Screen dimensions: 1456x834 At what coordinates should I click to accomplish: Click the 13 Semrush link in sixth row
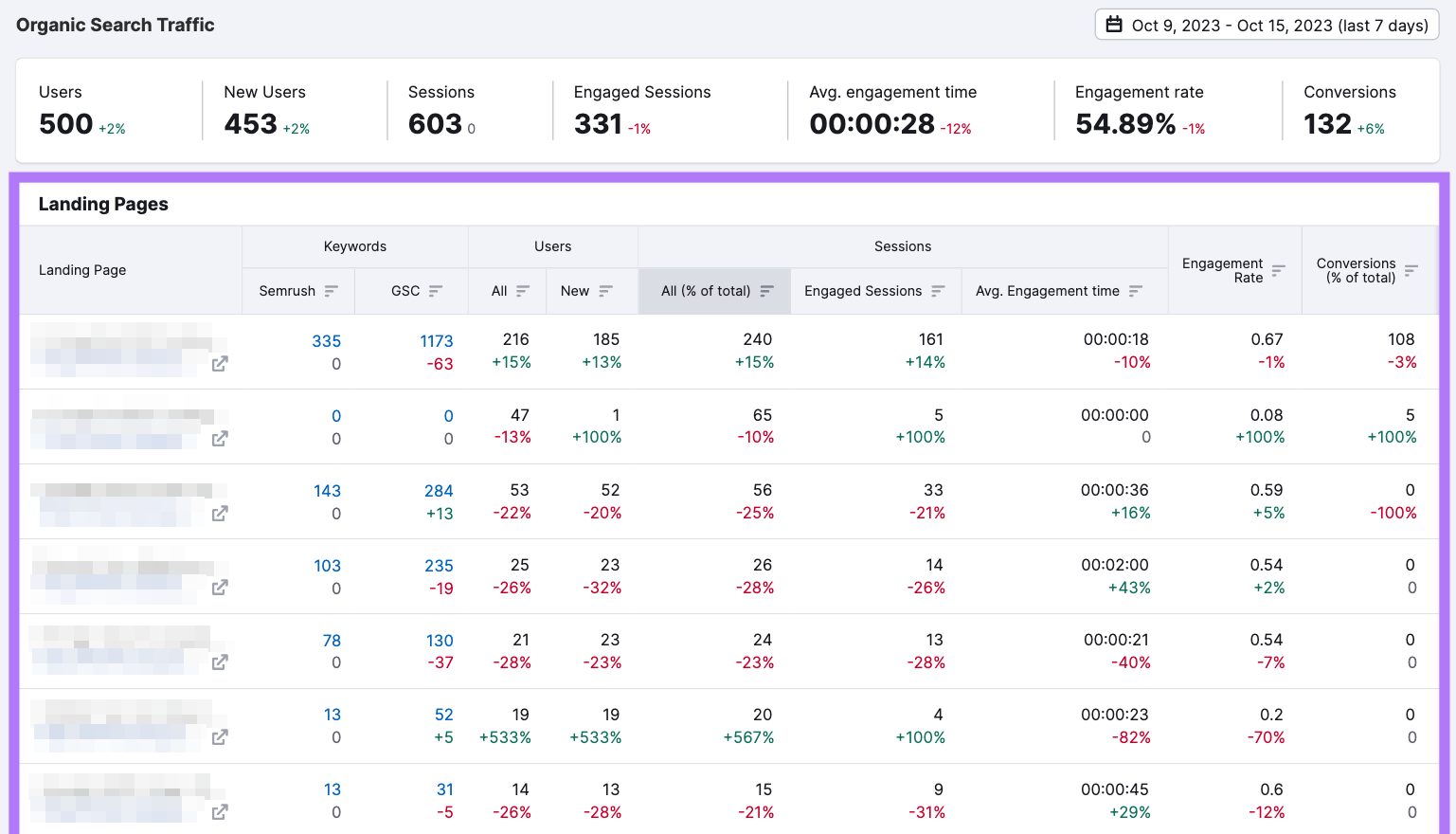tap(332, 714)
